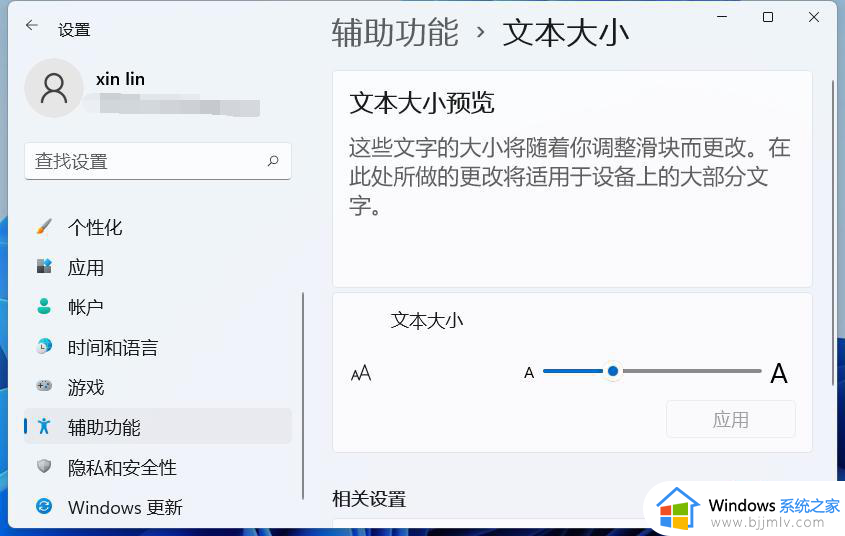The image size is (845, 536).
Task: Click the 时间和语言 globe clock icon
Action: click(44, 346)
